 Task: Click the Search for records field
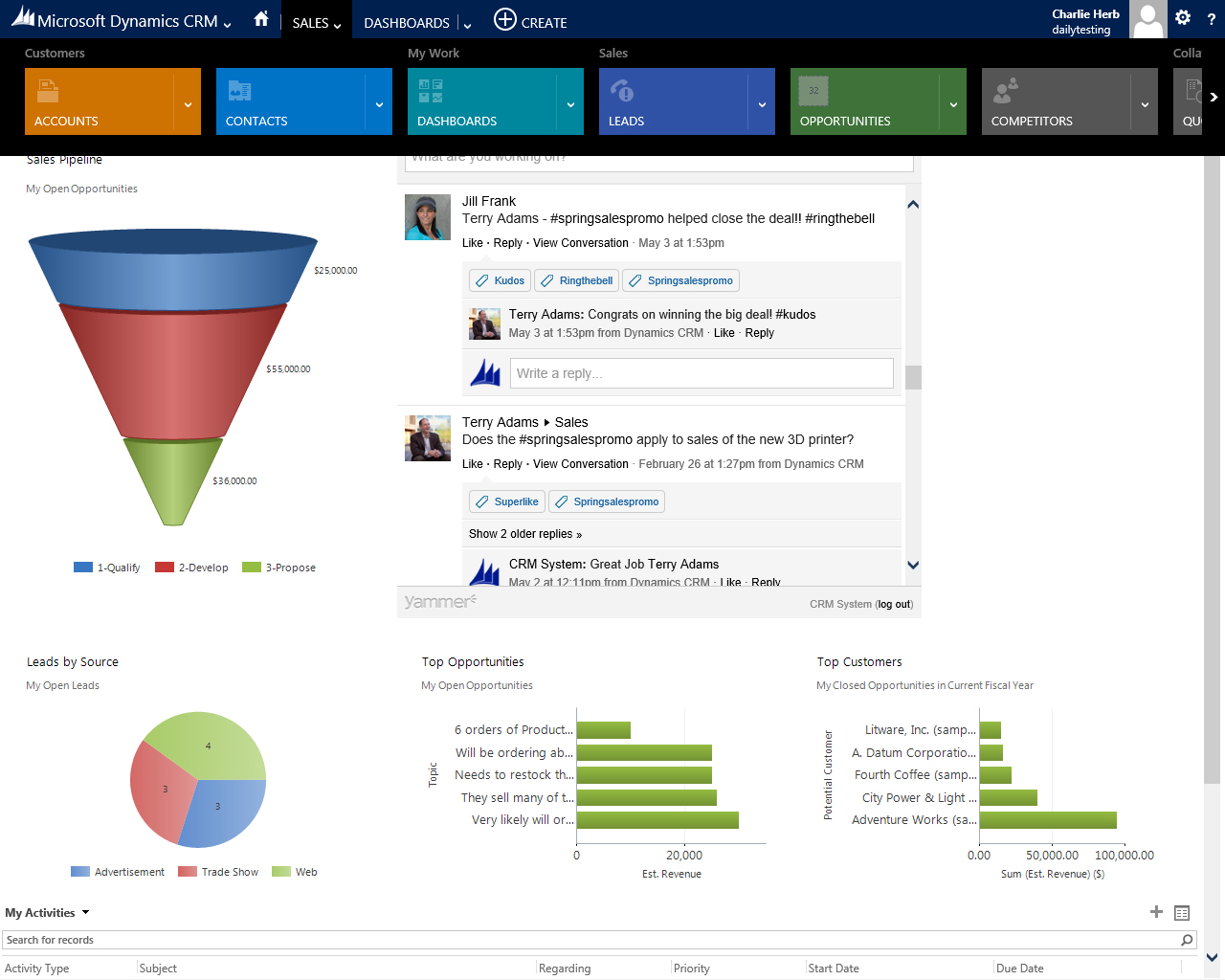click(x=591, y=940)
